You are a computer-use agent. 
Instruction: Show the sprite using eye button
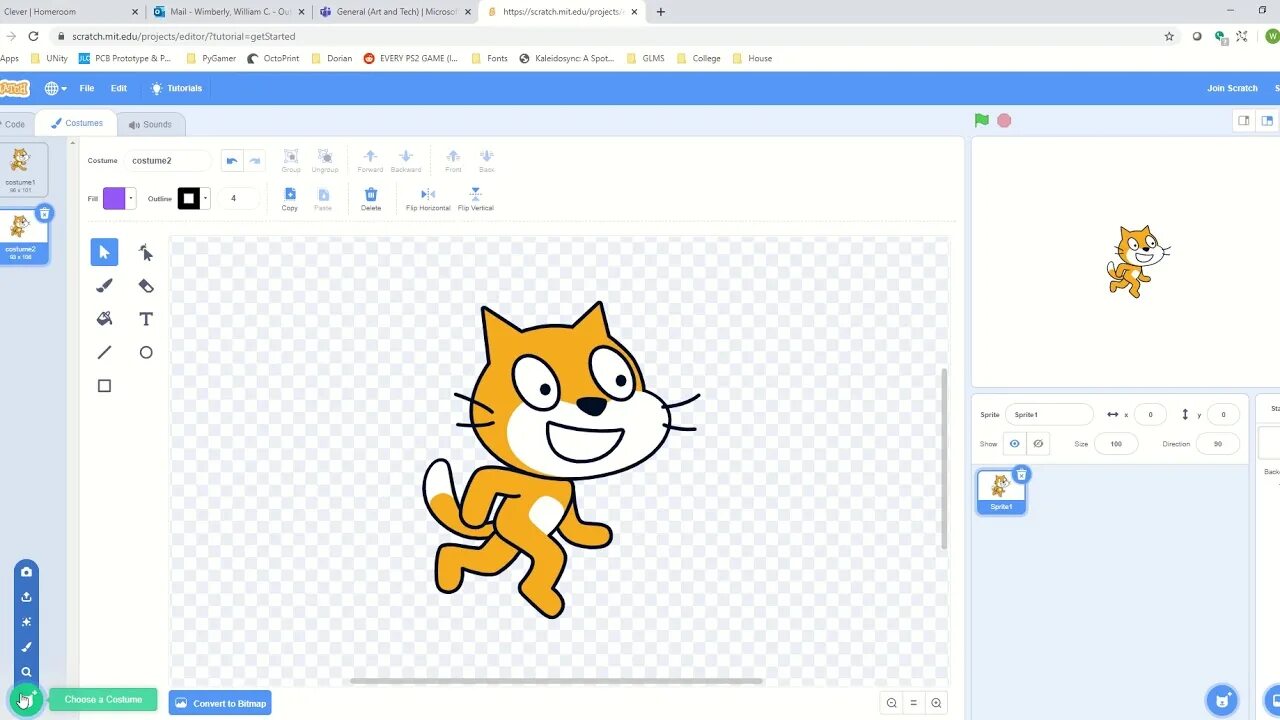pos(1015,444)
